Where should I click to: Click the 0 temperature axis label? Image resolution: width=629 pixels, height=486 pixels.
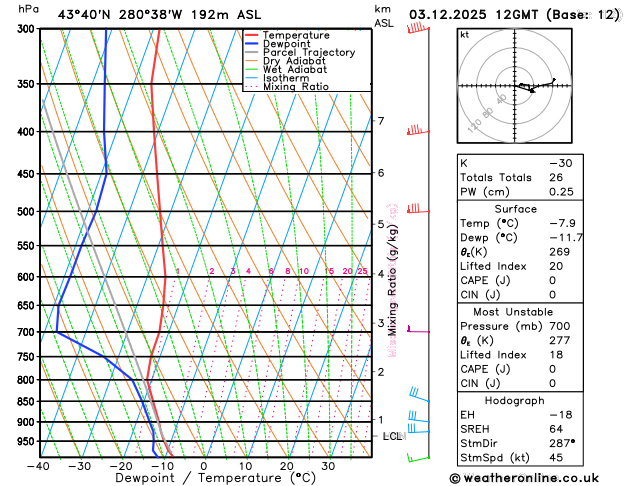pyautogui.click(x=204, y=466)
